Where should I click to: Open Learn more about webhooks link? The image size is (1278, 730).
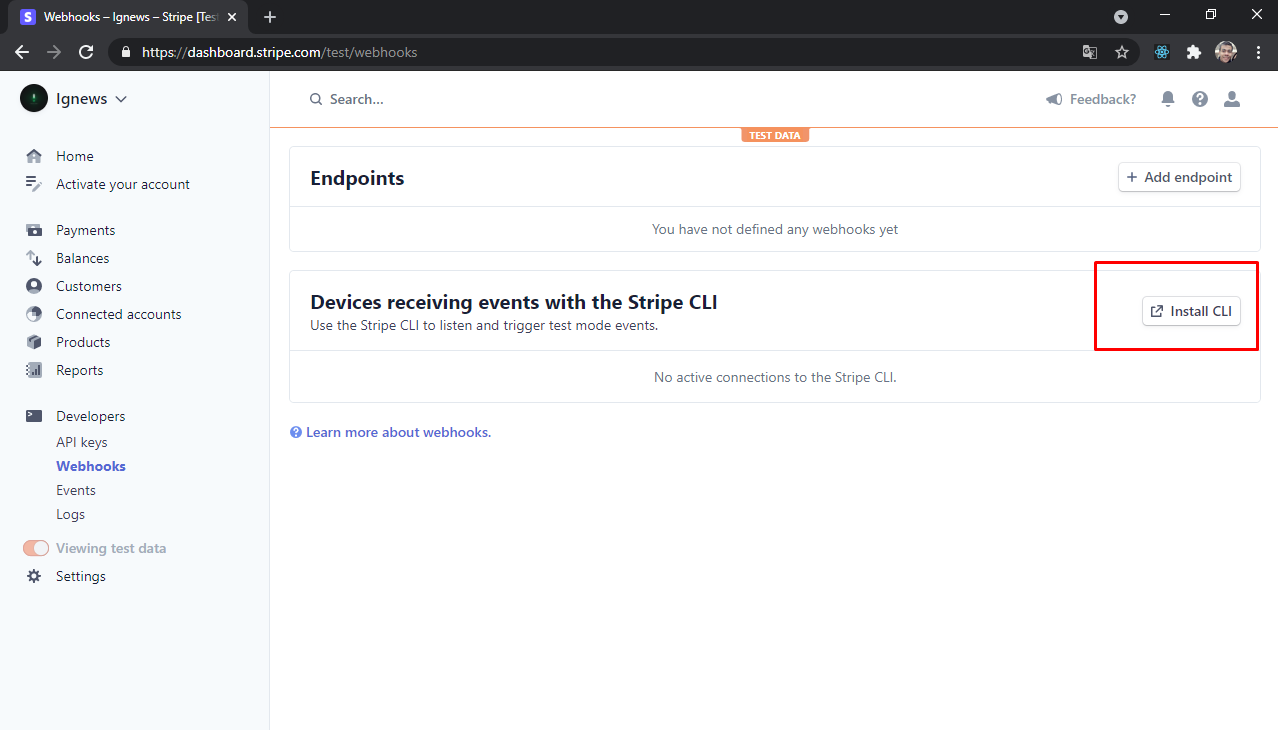point(398,432)
